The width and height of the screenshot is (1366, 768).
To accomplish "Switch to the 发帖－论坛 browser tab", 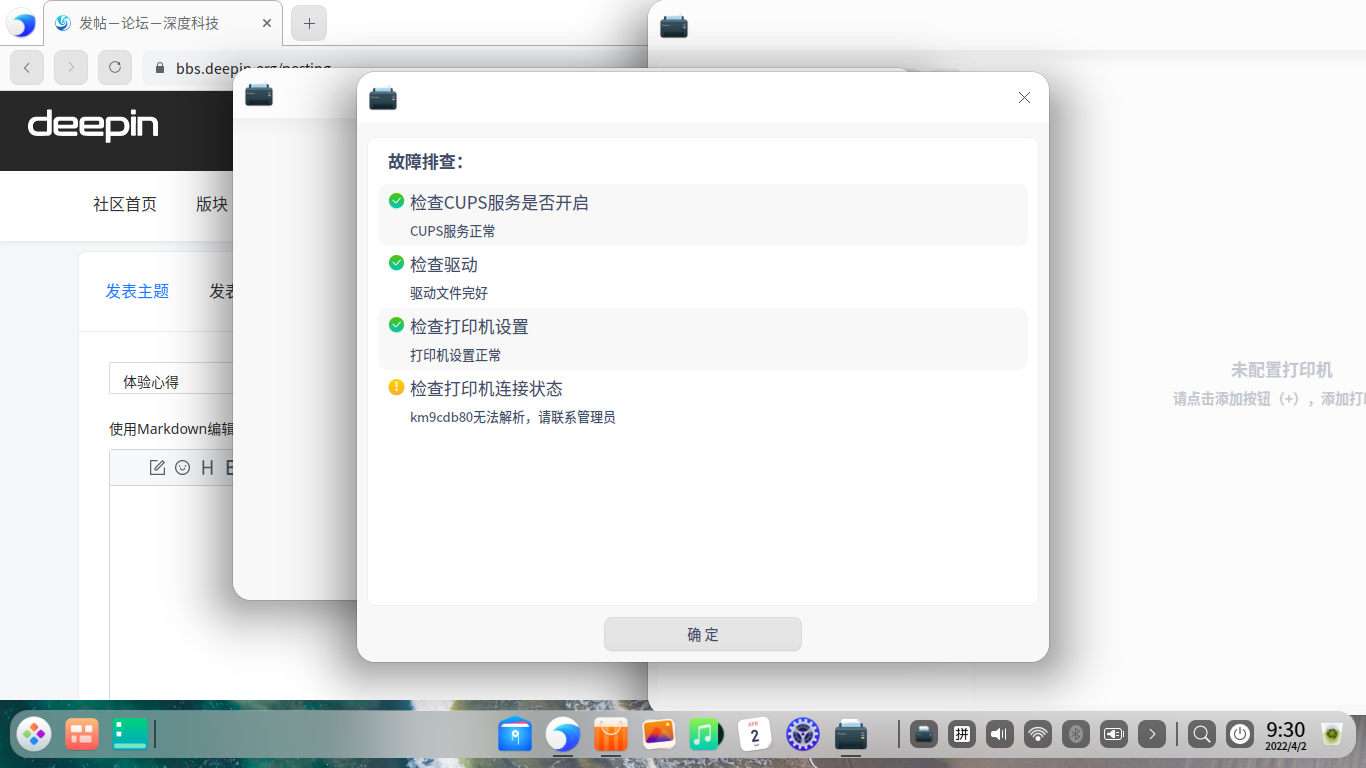I will coord(150,22).
